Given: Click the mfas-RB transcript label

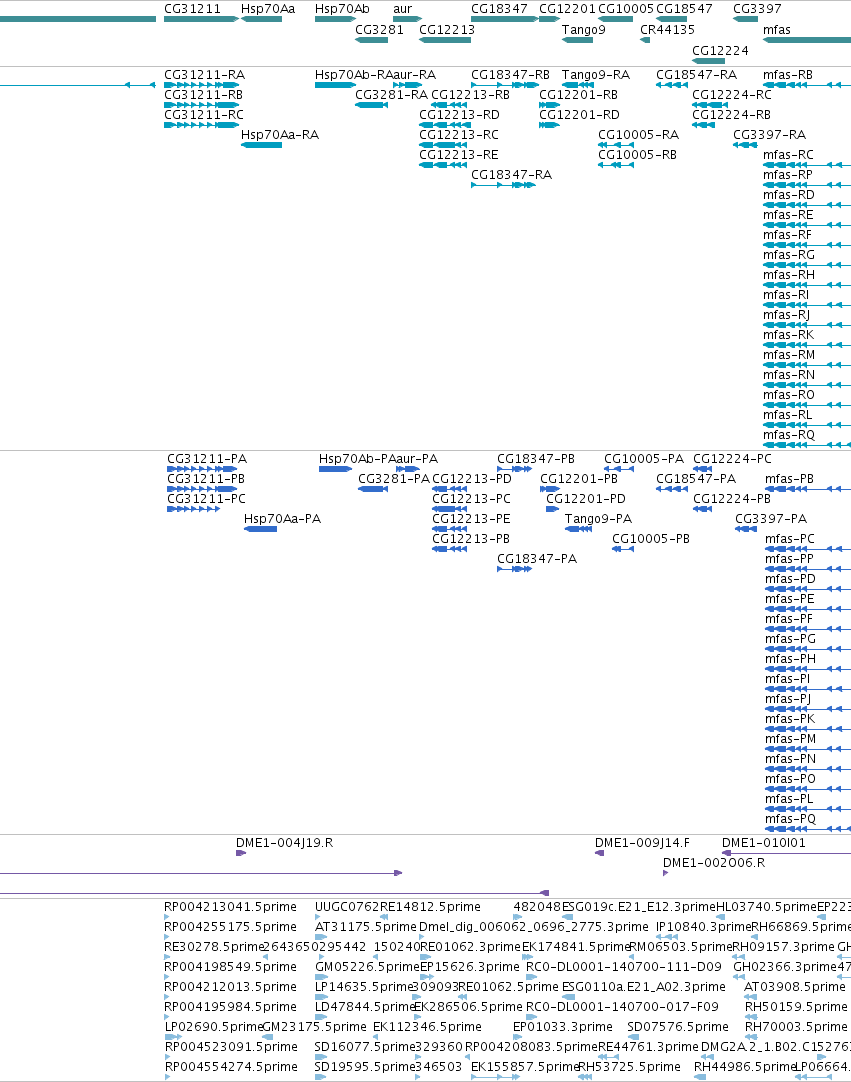Looking at the screenshot, I should pos(788,75).
